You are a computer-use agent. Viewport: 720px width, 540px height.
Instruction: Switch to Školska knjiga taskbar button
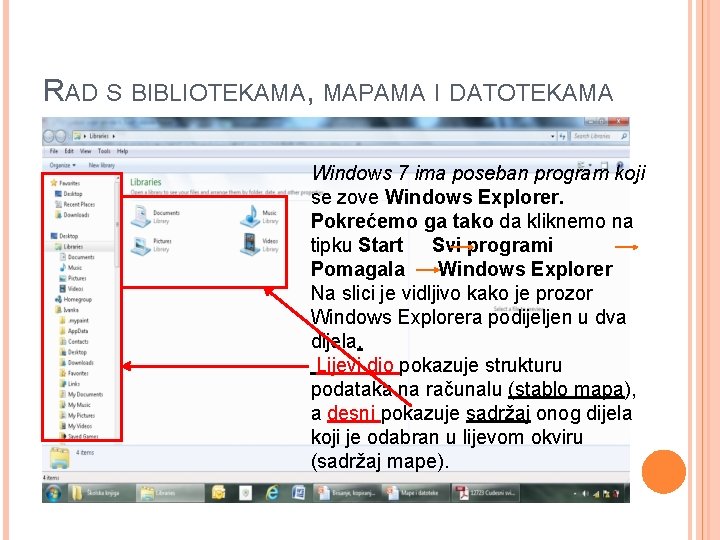(100, 493)
